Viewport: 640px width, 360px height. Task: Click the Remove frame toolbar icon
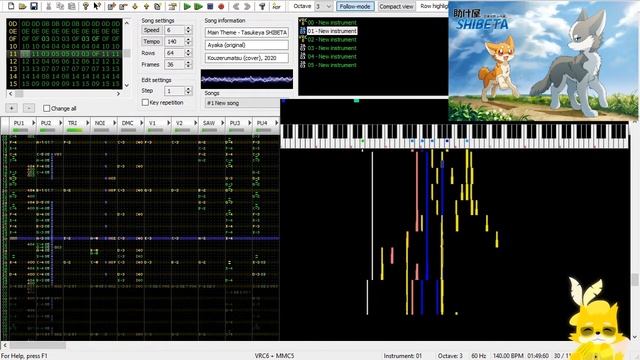pyautogui.click(x=123, y=6)
